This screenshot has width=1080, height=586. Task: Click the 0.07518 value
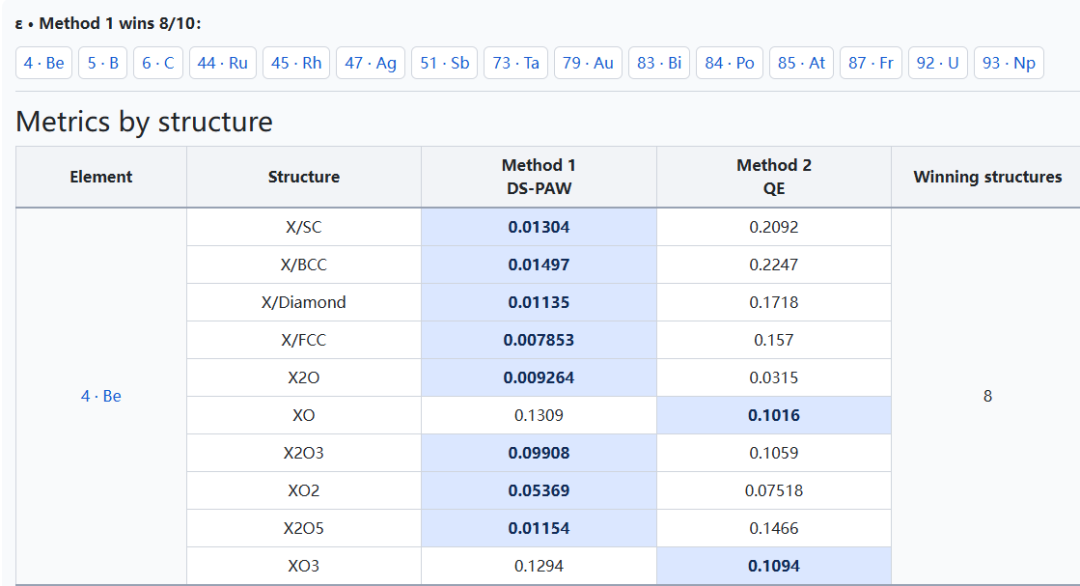[x=773, y=490]
